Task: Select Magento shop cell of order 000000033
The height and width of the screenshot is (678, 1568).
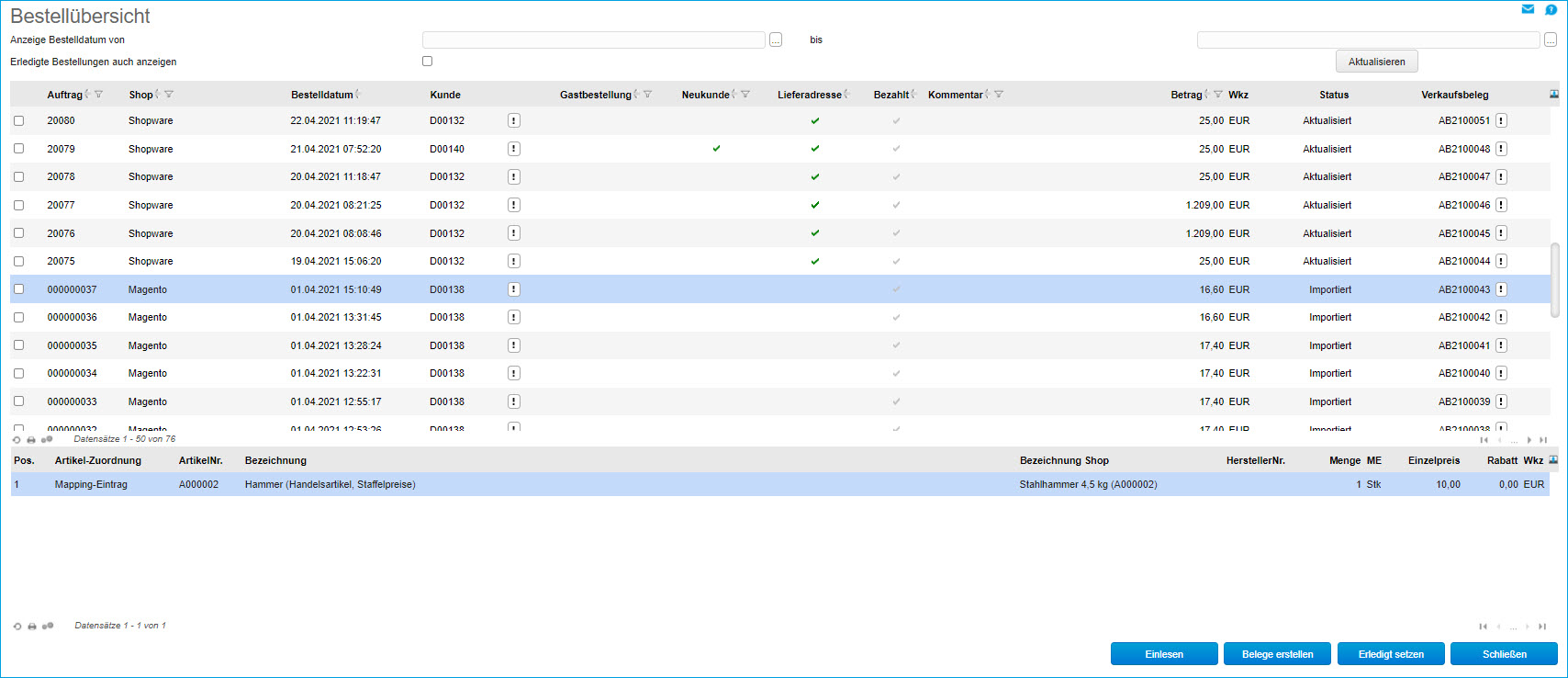Action: tap(148, 401)
